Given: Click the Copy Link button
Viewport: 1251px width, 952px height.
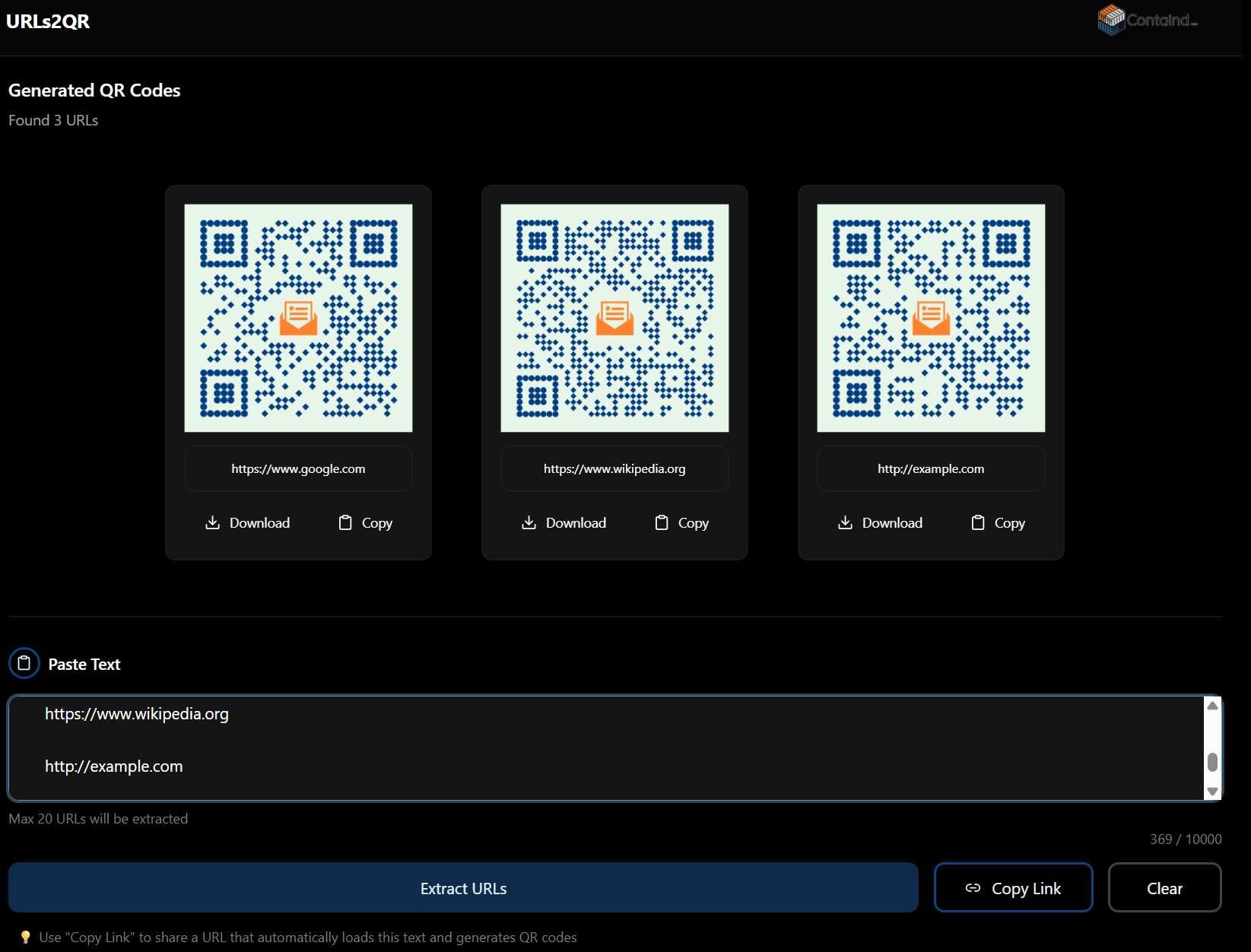Looking at the screenshot, I should (x=1013, y=887).
